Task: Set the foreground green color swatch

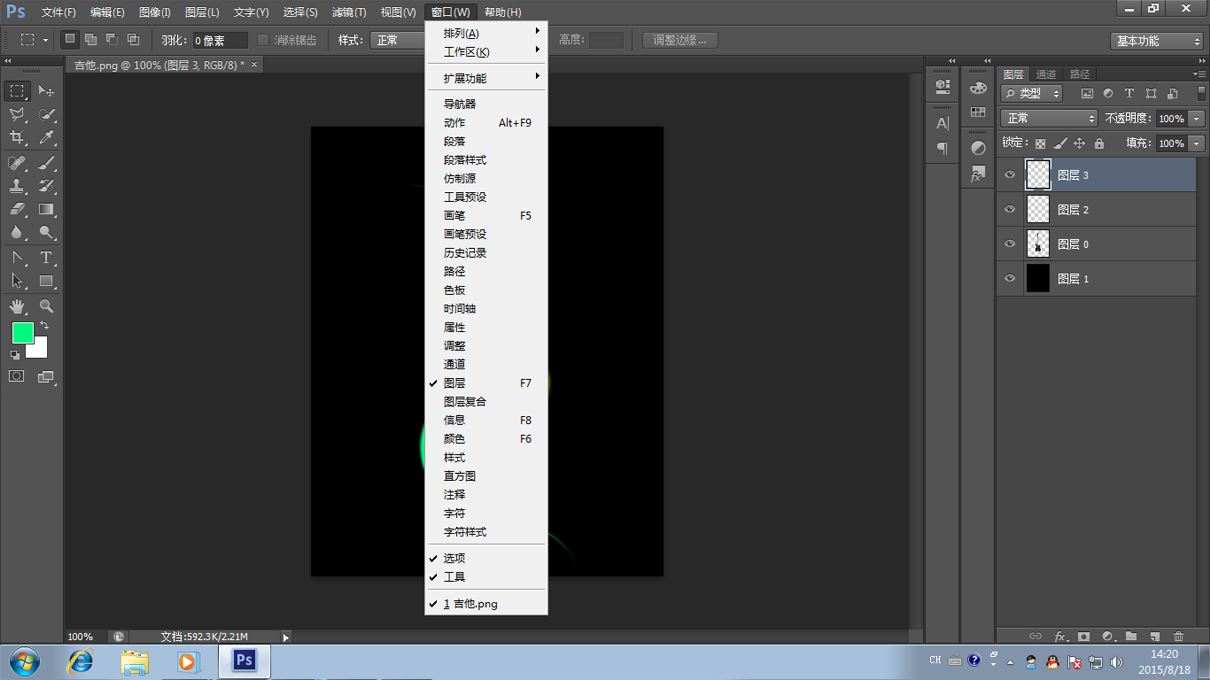Action: click(22, 333)
